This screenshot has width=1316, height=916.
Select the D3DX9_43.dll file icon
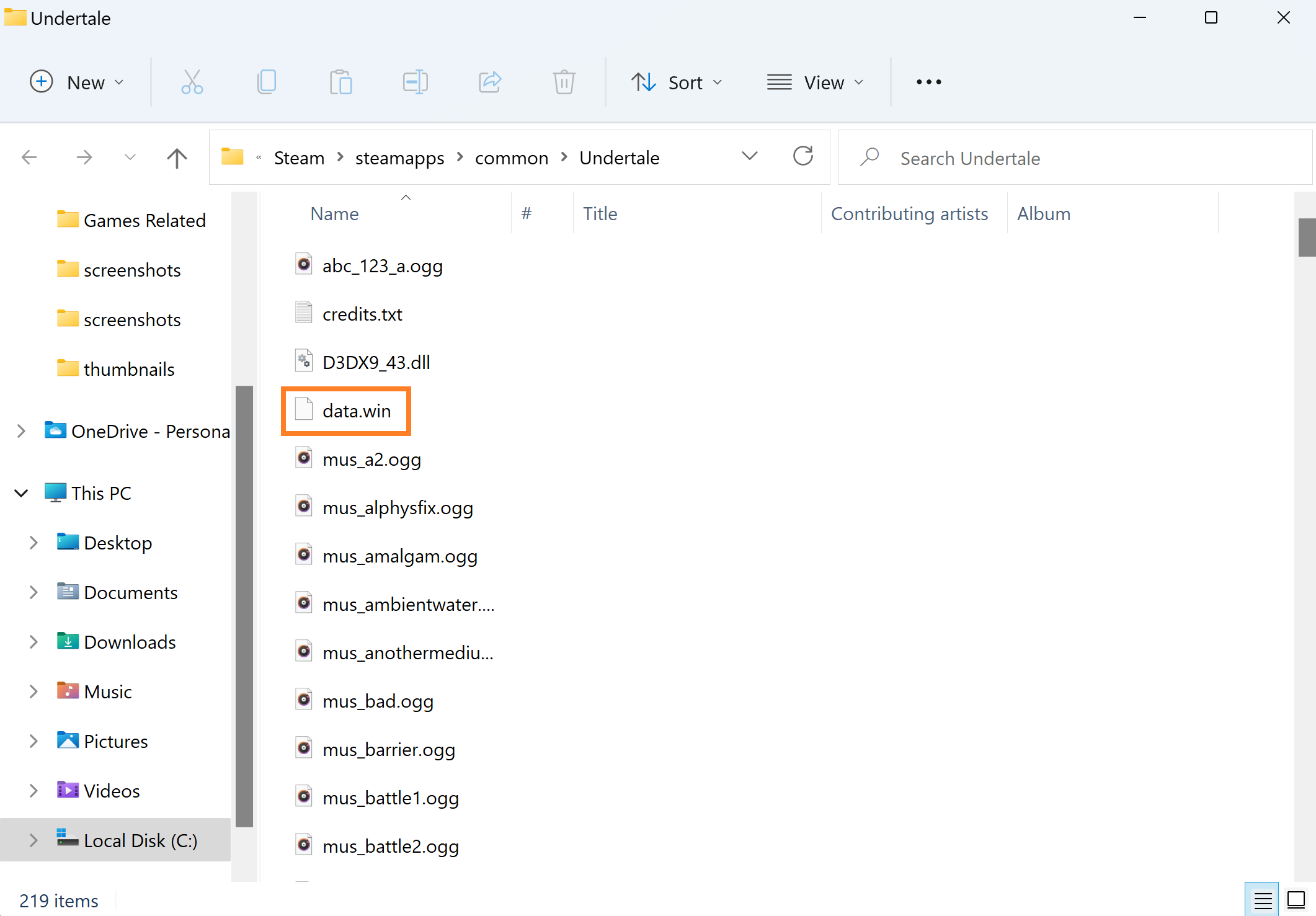pyautogui.click(x=303, y=362)
